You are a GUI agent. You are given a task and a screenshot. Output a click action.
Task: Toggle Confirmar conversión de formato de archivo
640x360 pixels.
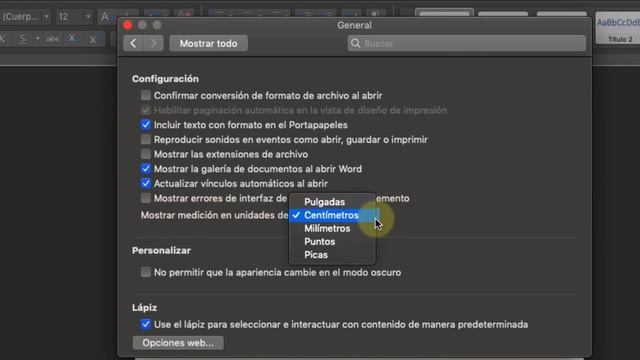146,96
